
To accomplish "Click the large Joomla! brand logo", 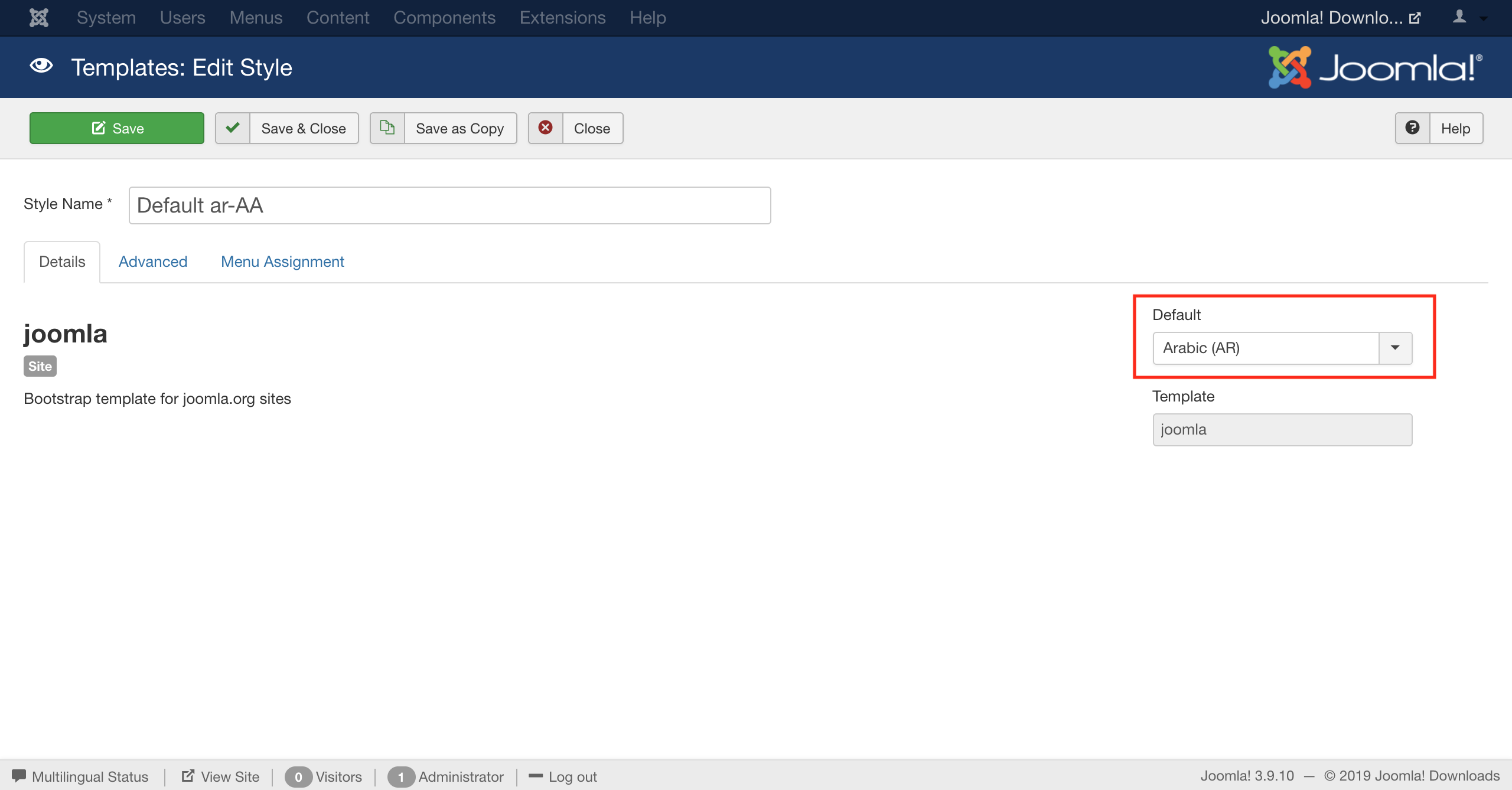I will click(1376, 67).
